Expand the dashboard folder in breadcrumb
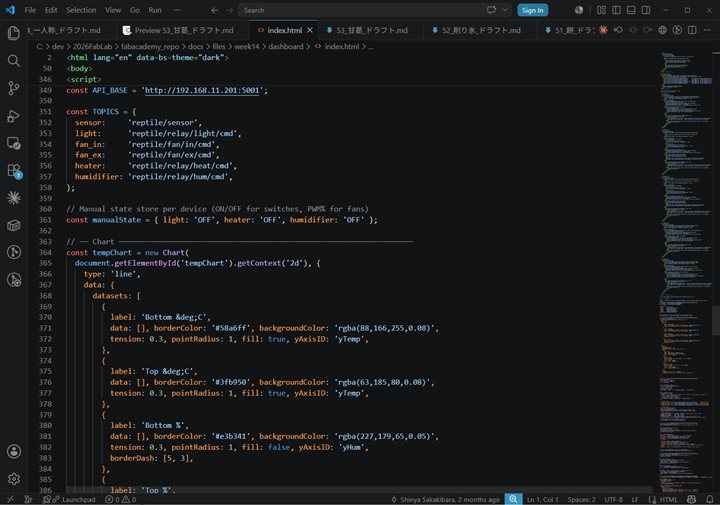The image size is (720, 505). (286, 46)
